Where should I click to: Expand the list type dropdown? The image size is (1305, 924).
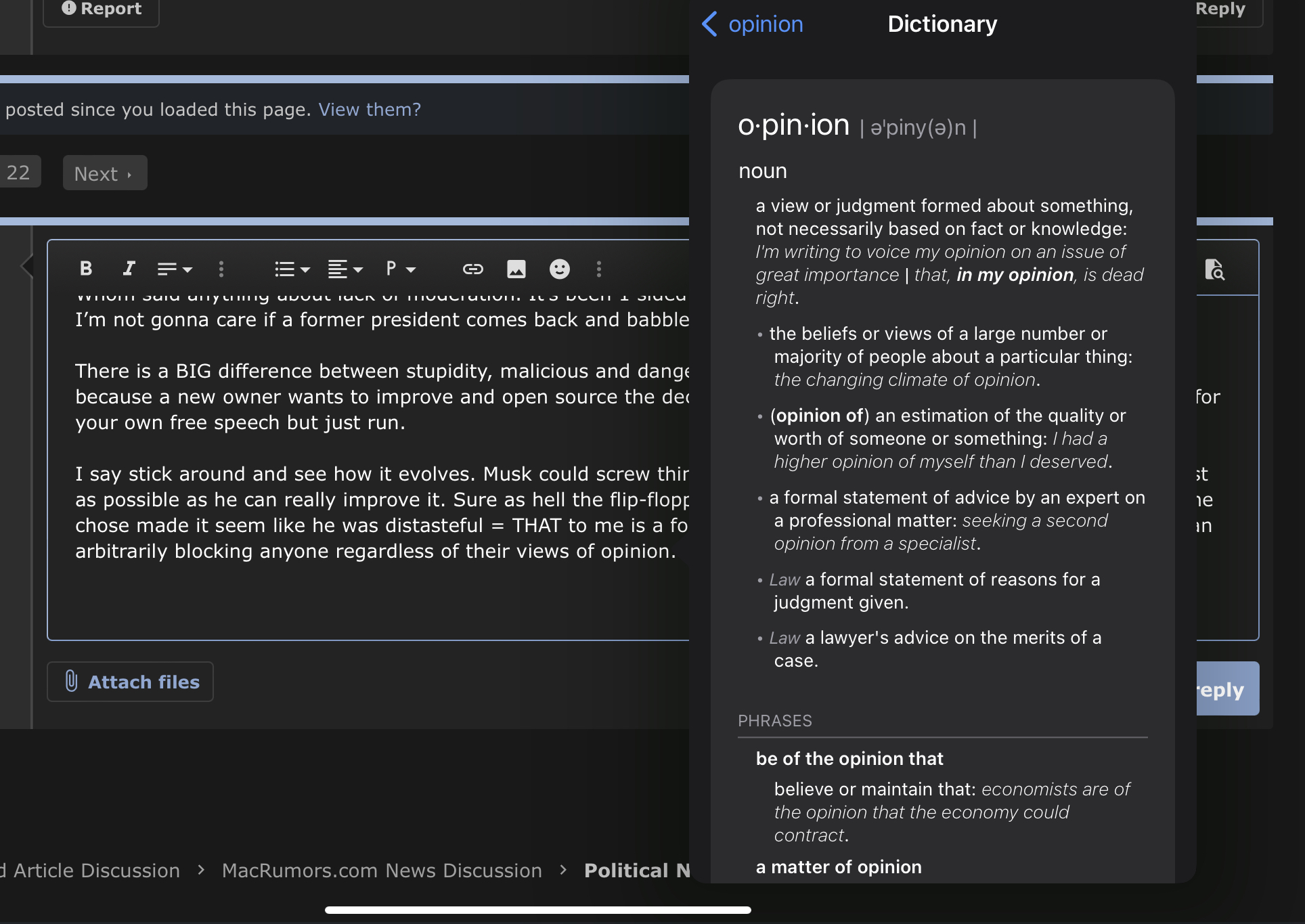(292, 269)
